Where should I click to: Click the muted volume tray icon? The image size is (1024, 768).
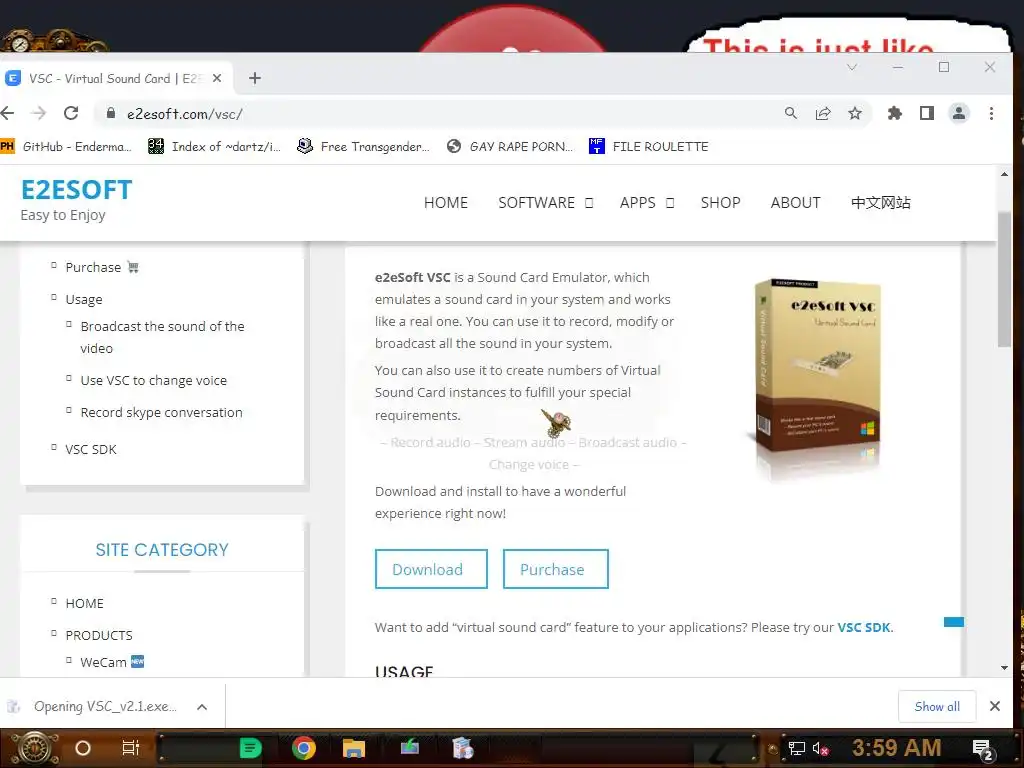tap(820, 748)
